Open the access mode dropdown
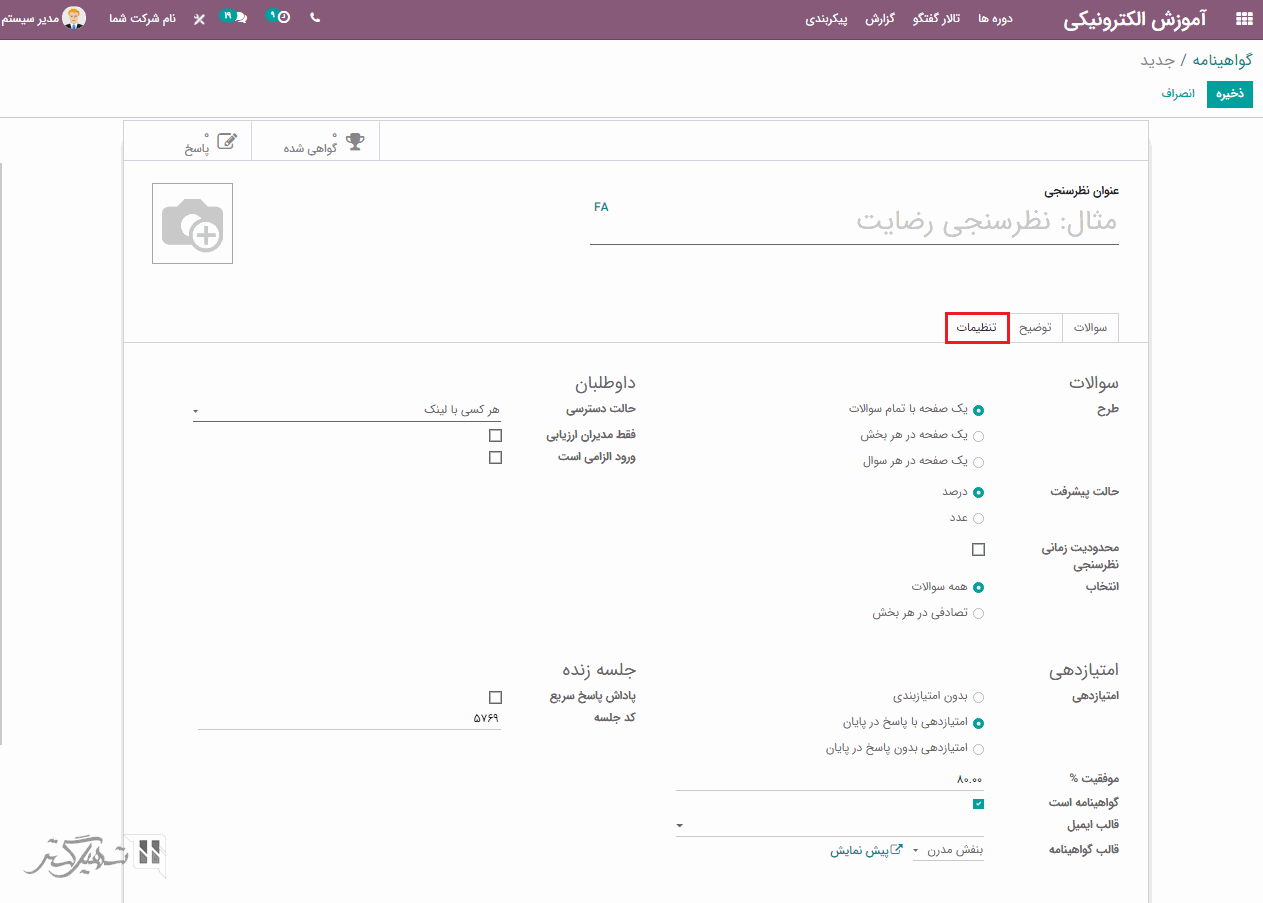This screenshot has height=903, width=1263. click(346, 410)
